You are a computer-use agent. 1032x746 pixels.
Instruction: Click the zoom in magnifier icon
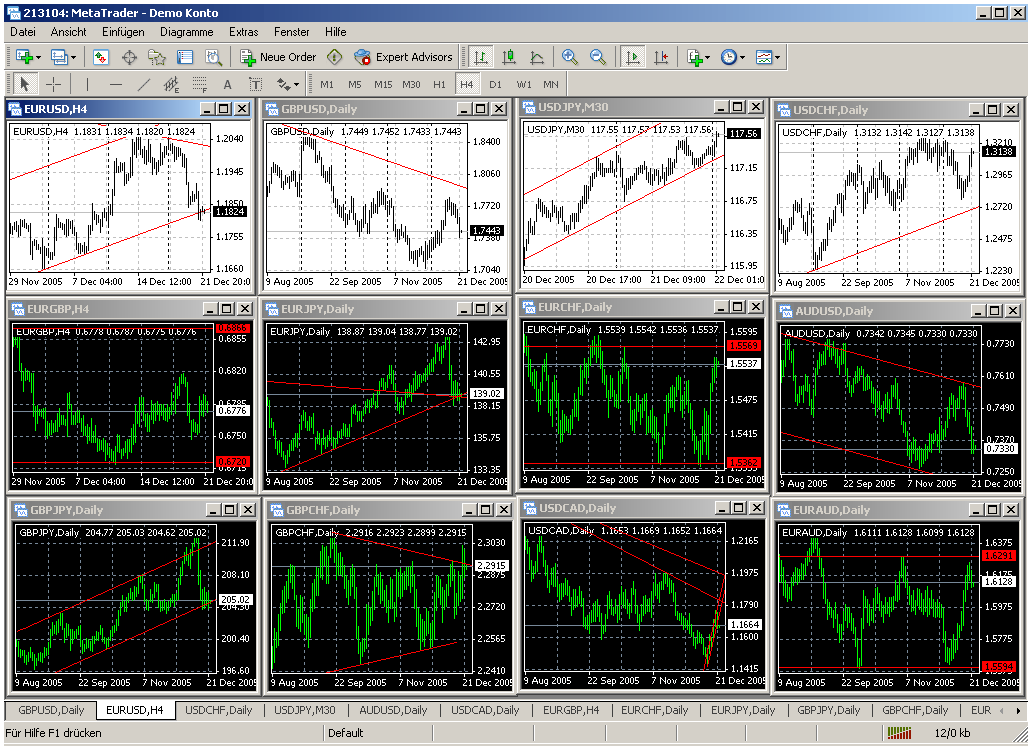pos(569,57)
